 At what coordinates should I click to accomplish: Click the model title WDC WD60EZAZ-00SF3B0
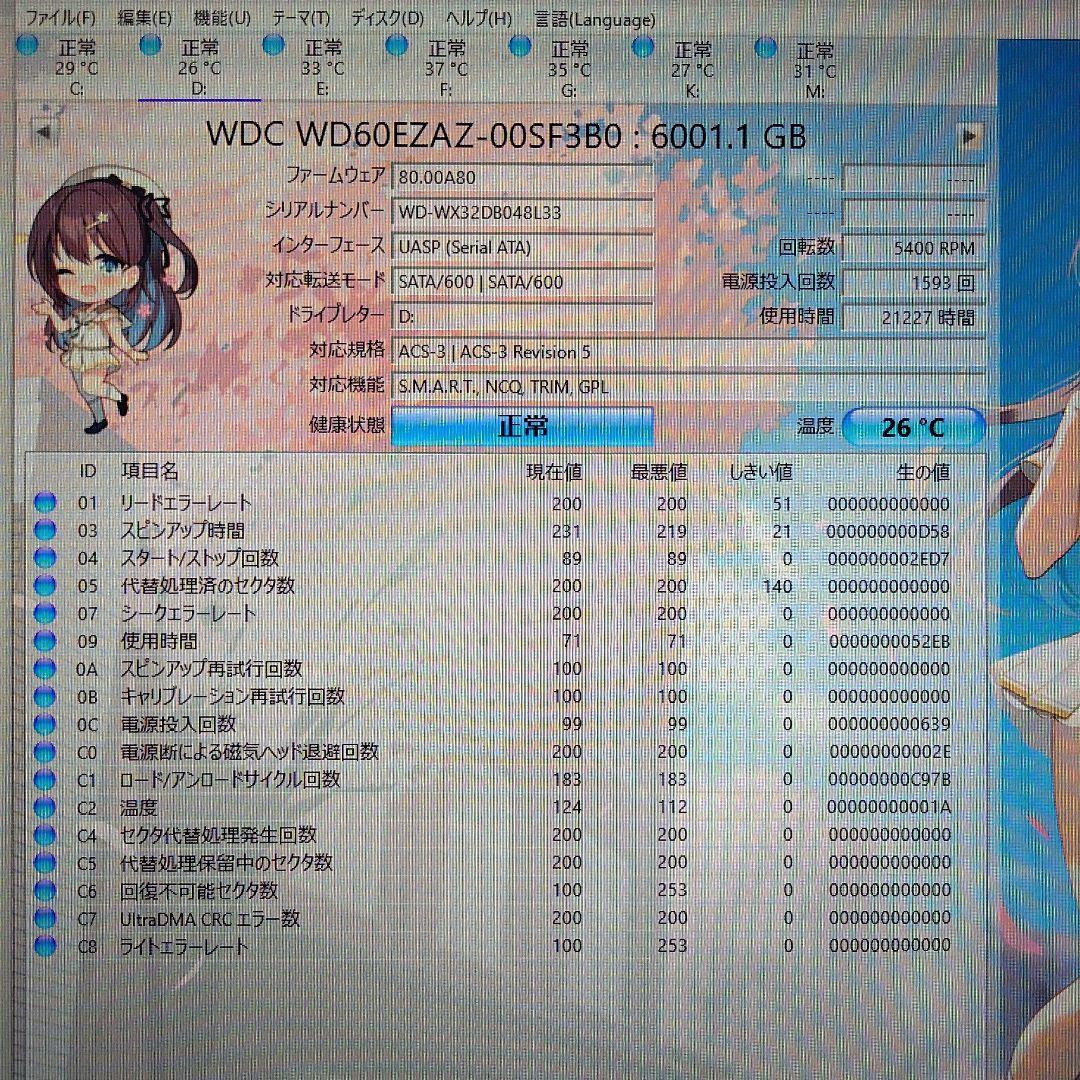click(x=413, y=134)
